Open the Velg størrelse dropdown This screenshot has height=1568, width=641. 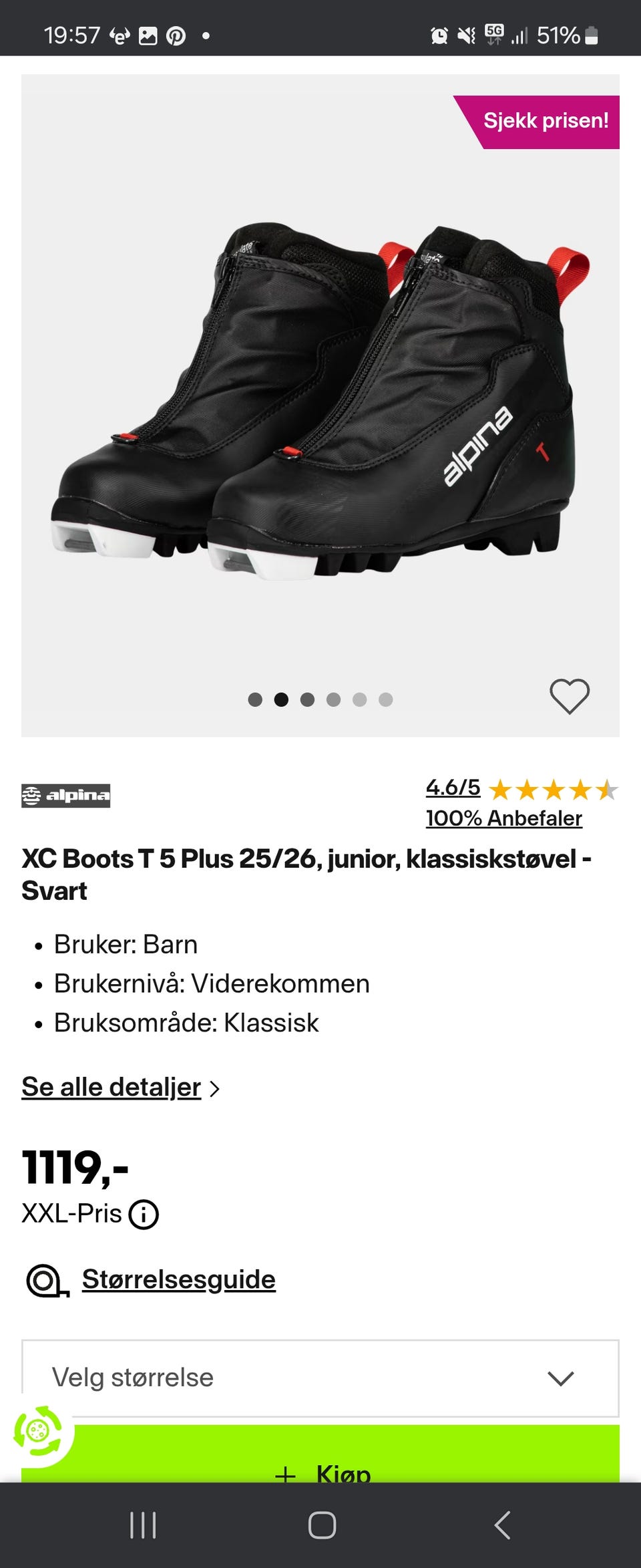point(320,1378)
